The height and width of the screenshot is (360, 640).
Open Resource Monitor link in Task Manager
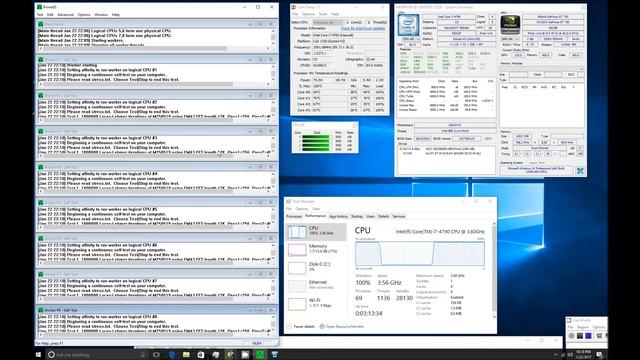(342, 327)
